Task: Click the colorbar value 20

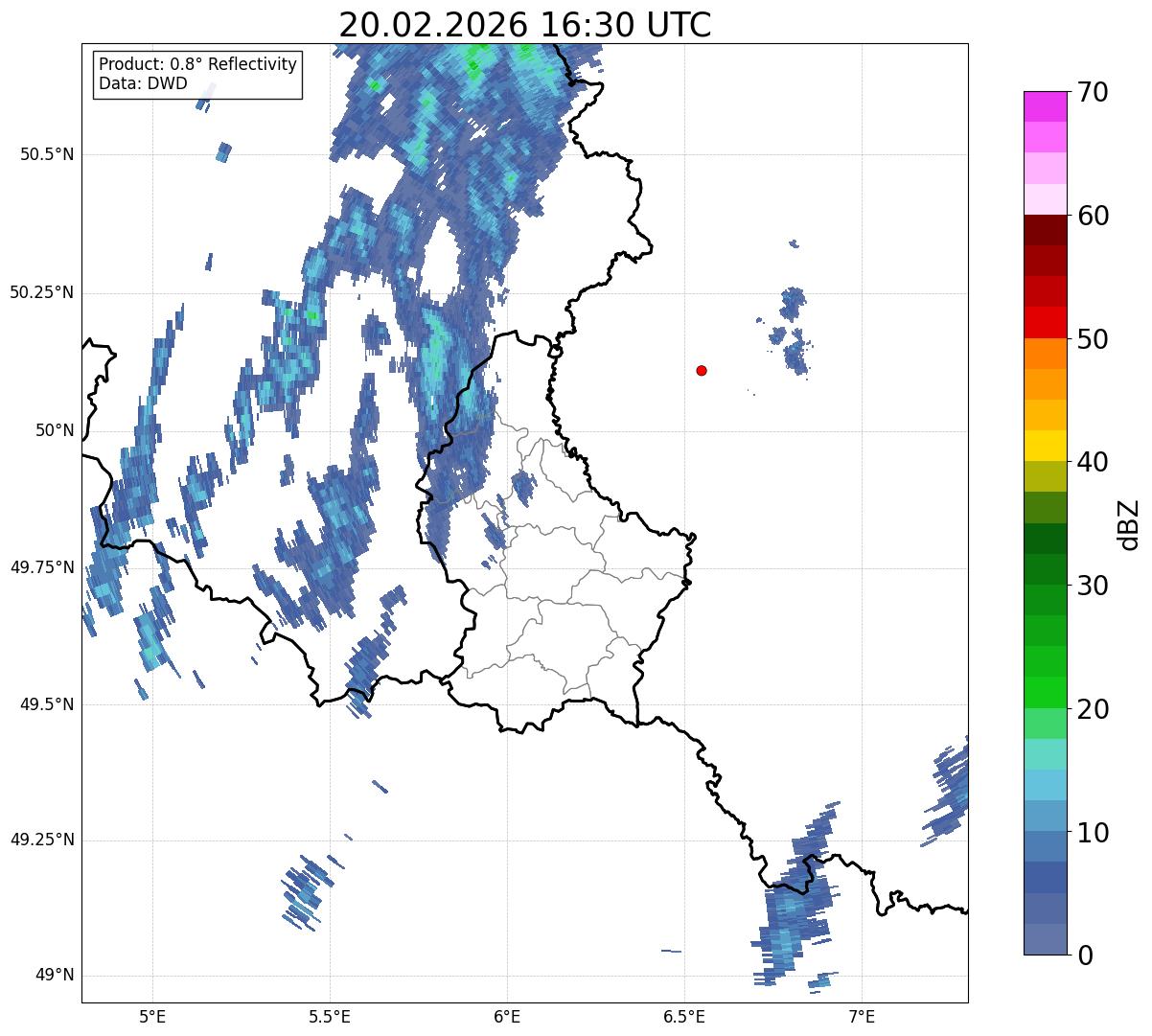Action: point(1093,709)
